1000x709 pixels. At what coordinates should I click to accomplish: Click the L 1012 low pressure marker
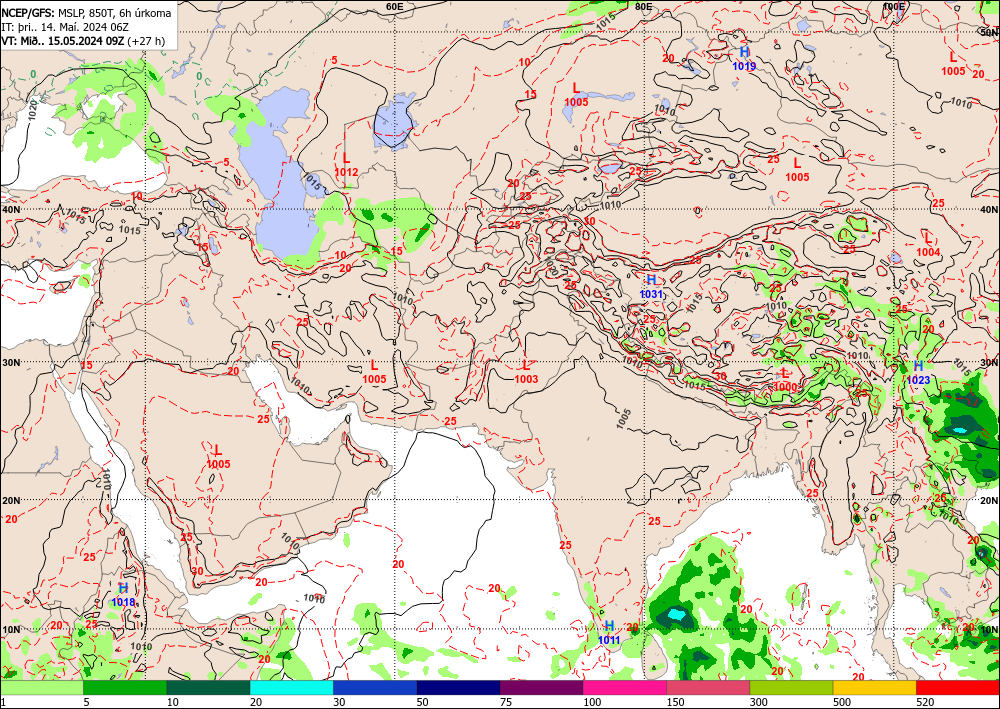coord(346,164)
